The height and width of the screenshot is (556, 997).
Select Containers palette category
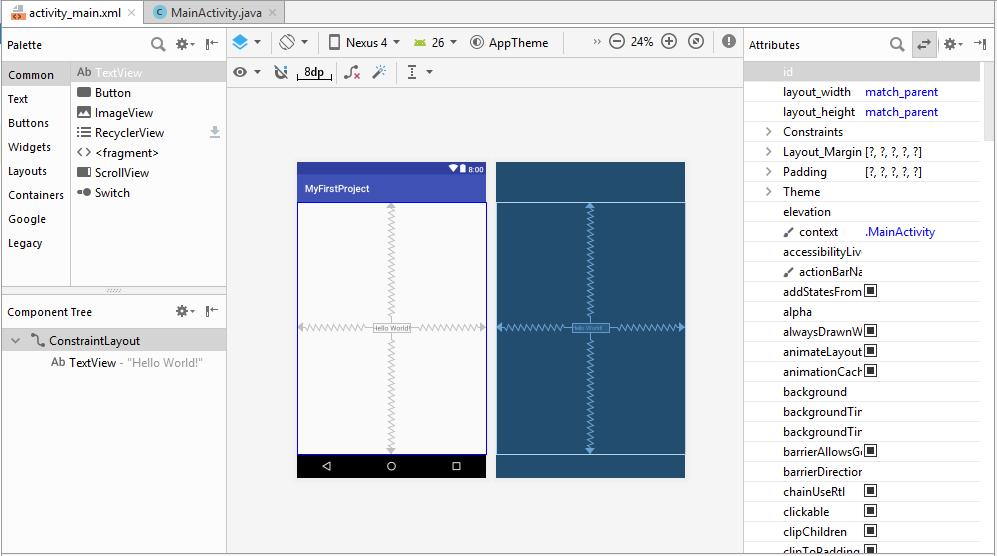point(36,195)
